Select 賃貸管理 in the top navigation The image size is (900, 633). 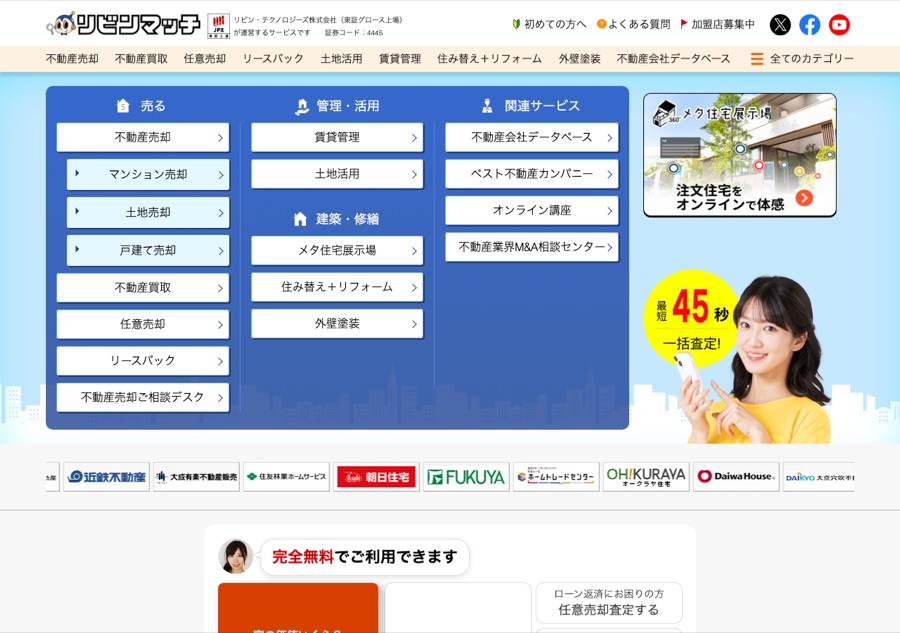400,59
